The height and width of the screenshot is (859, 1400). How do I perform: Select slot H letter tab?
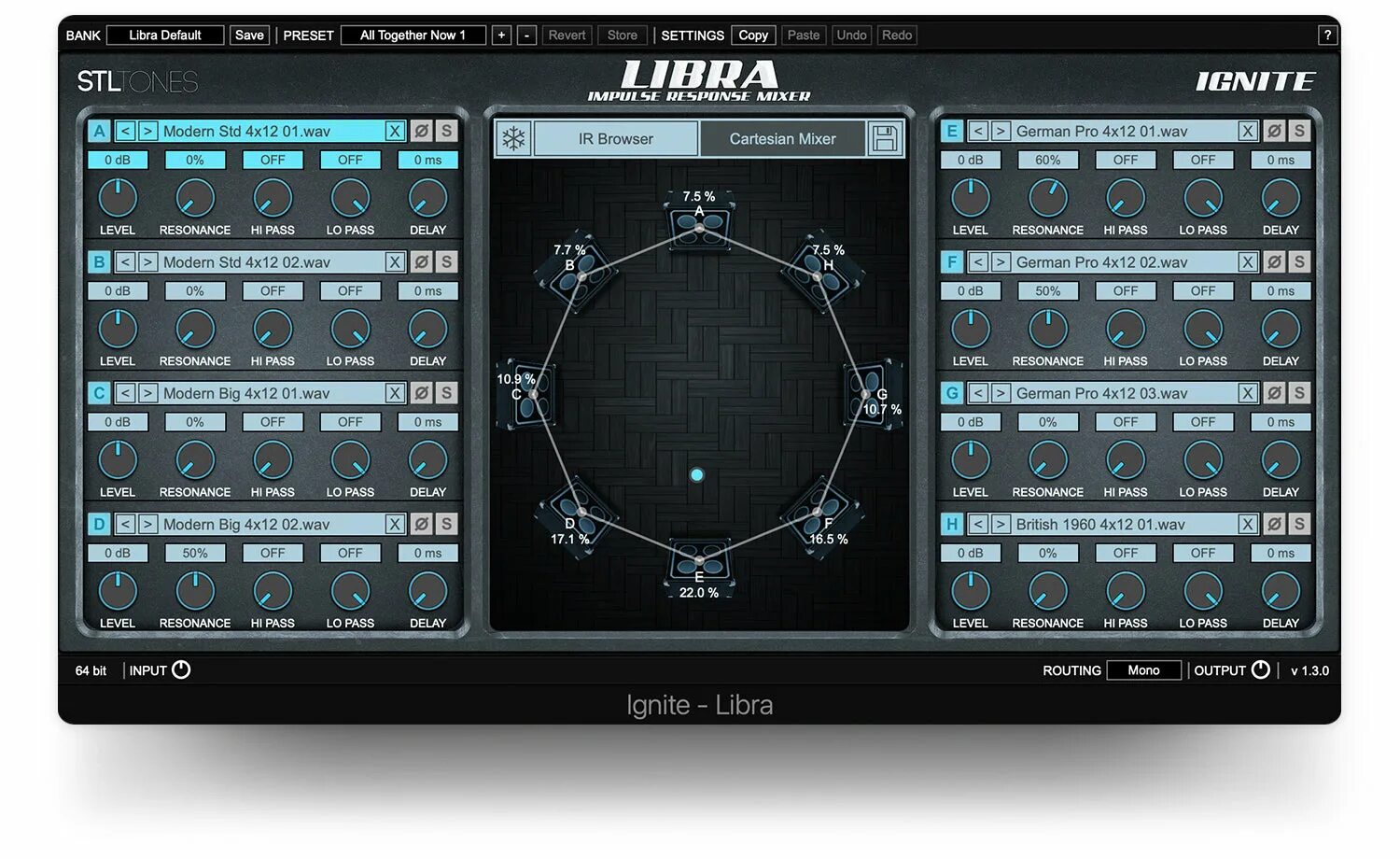(952, 525)
